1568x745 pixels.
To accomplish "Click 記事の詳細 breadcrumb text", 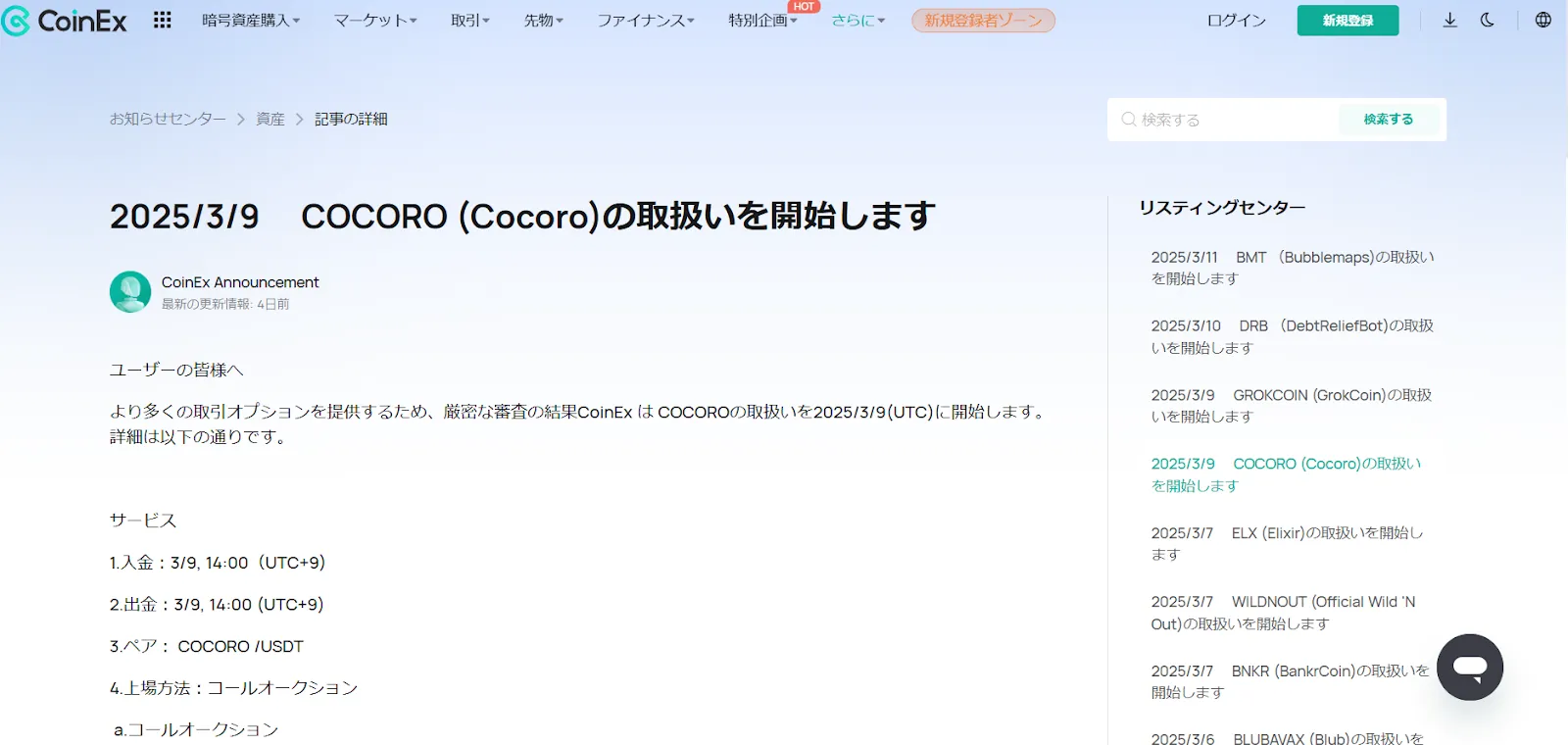I will pos(351,119).
